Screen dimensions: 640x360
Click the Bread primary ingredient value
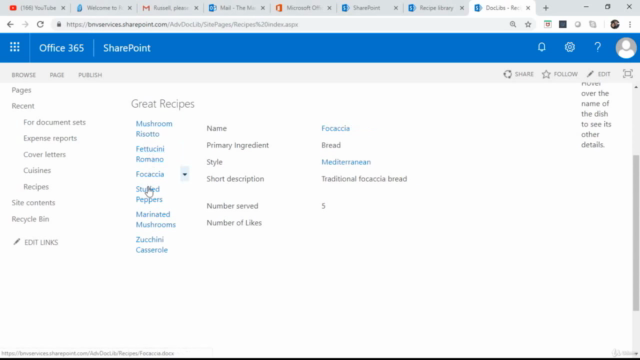point(331,145)
